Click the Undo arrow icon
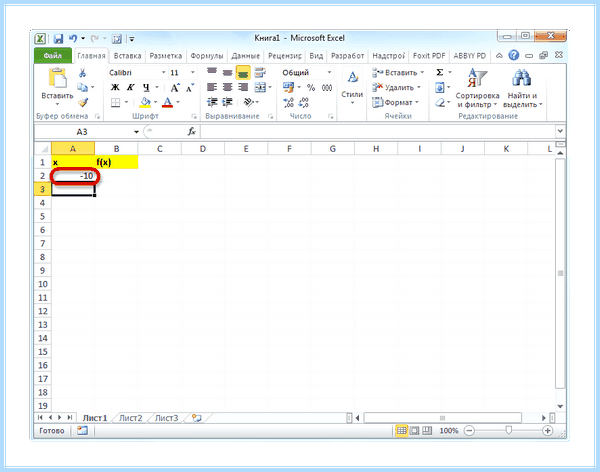600x472 pixels. 73,38
